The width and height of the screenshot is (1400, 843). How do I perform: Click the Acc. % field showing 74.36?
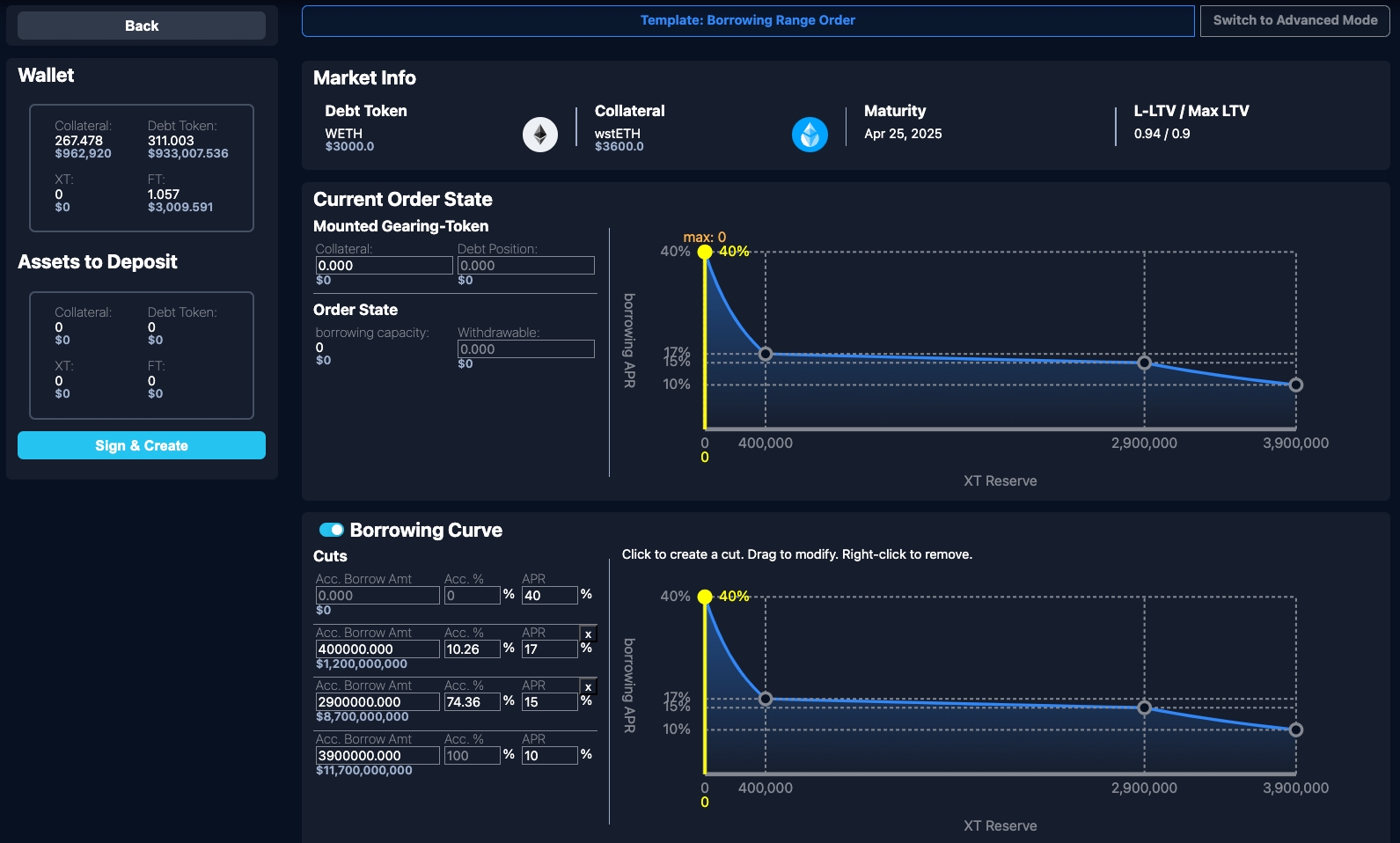coord(472,702)
